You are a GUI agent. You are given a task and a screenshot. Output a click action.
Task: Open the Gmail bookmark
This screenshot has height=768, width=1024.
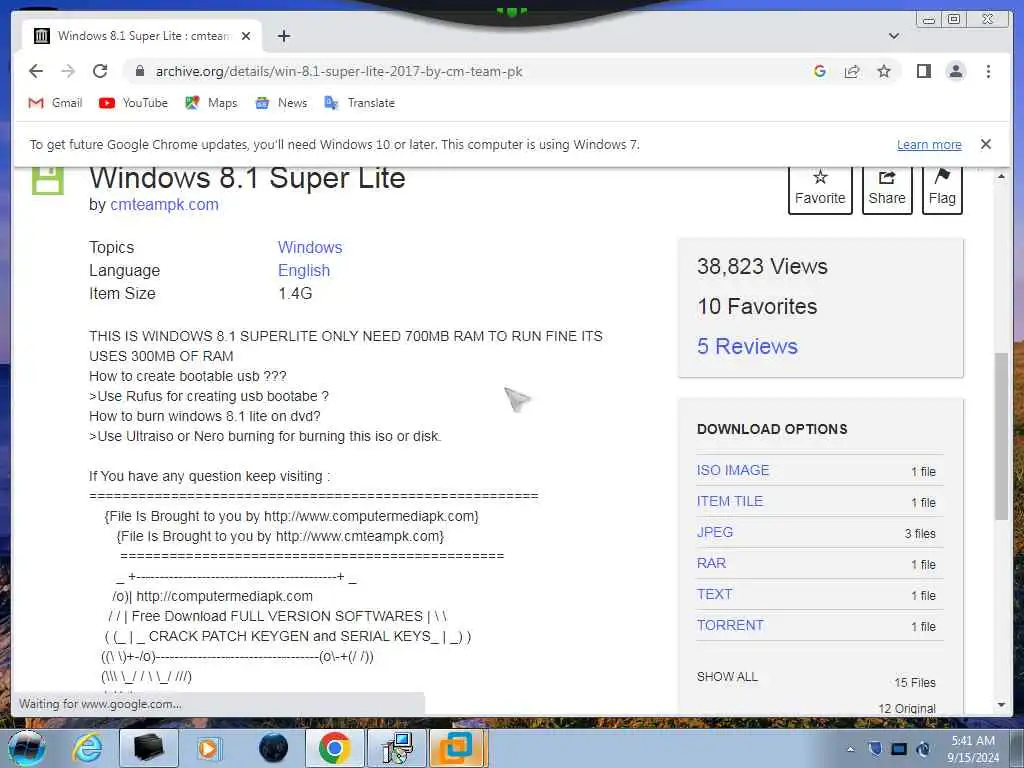pos(56,103)
